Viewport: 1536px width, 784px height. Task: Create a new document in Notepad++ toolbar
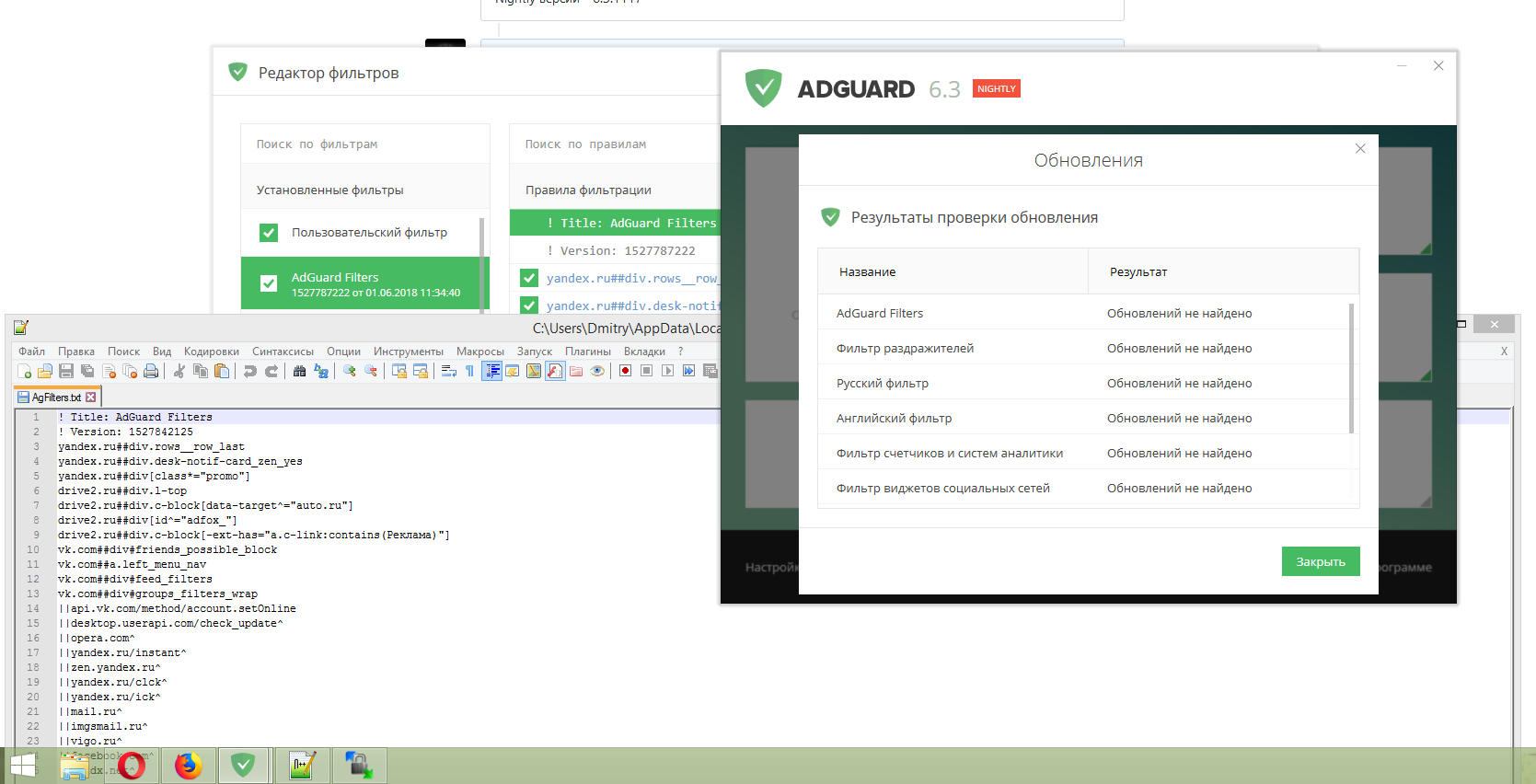[x=25, y=371]
